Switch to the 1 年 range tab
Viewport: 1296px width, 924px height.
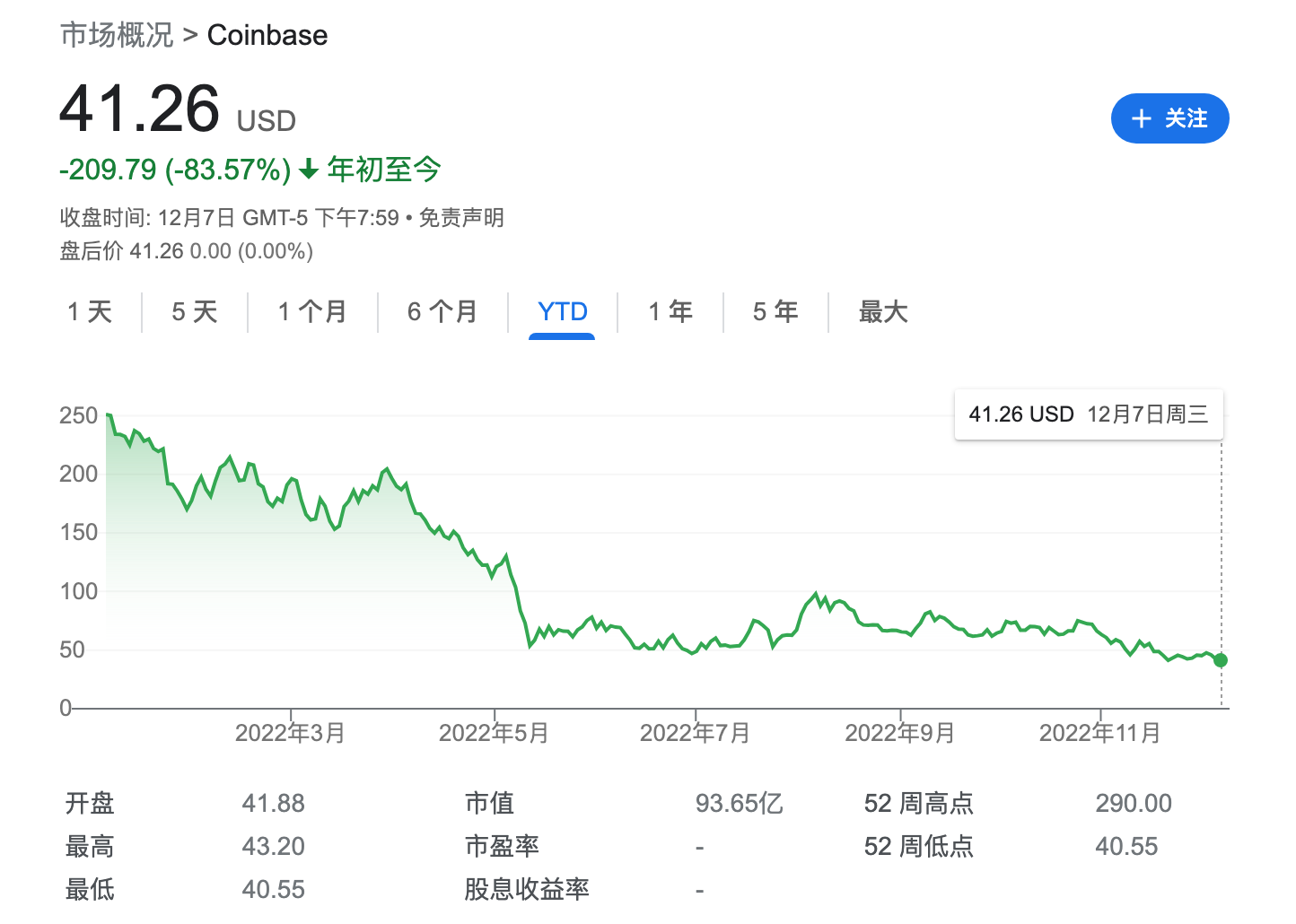pyautogui.click(x=670, y=311)
